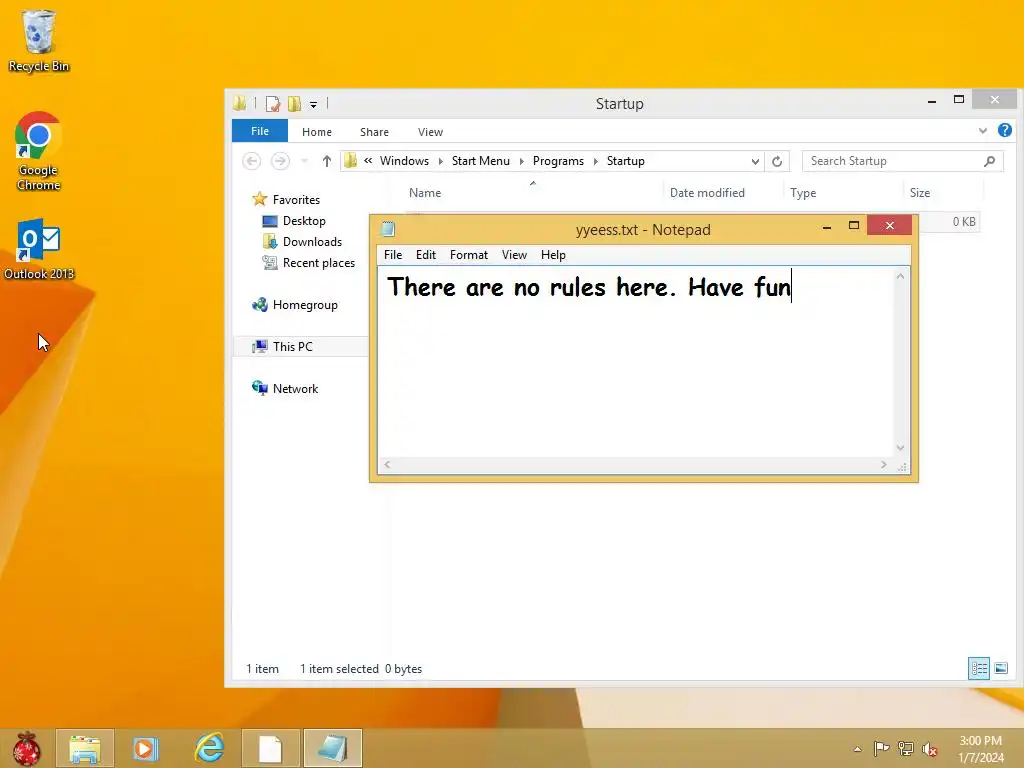
Task: Expand the breadcrumb arrow after Windows
Action: (x=441, y=161)
